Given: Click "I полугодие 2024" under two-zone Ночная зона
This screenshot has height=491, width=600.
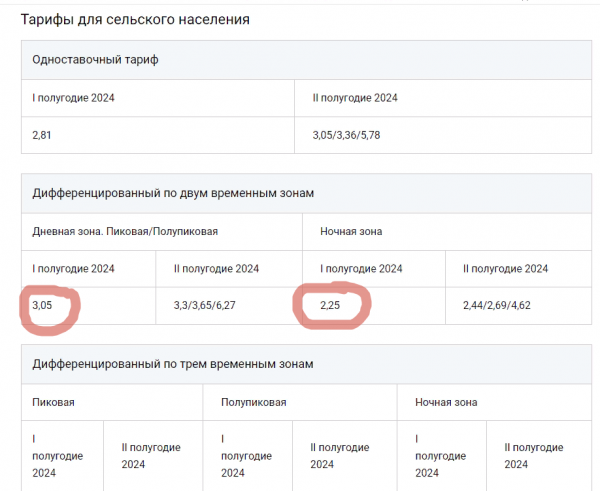Looking at the screenshot, I should (x=361, y=268).
